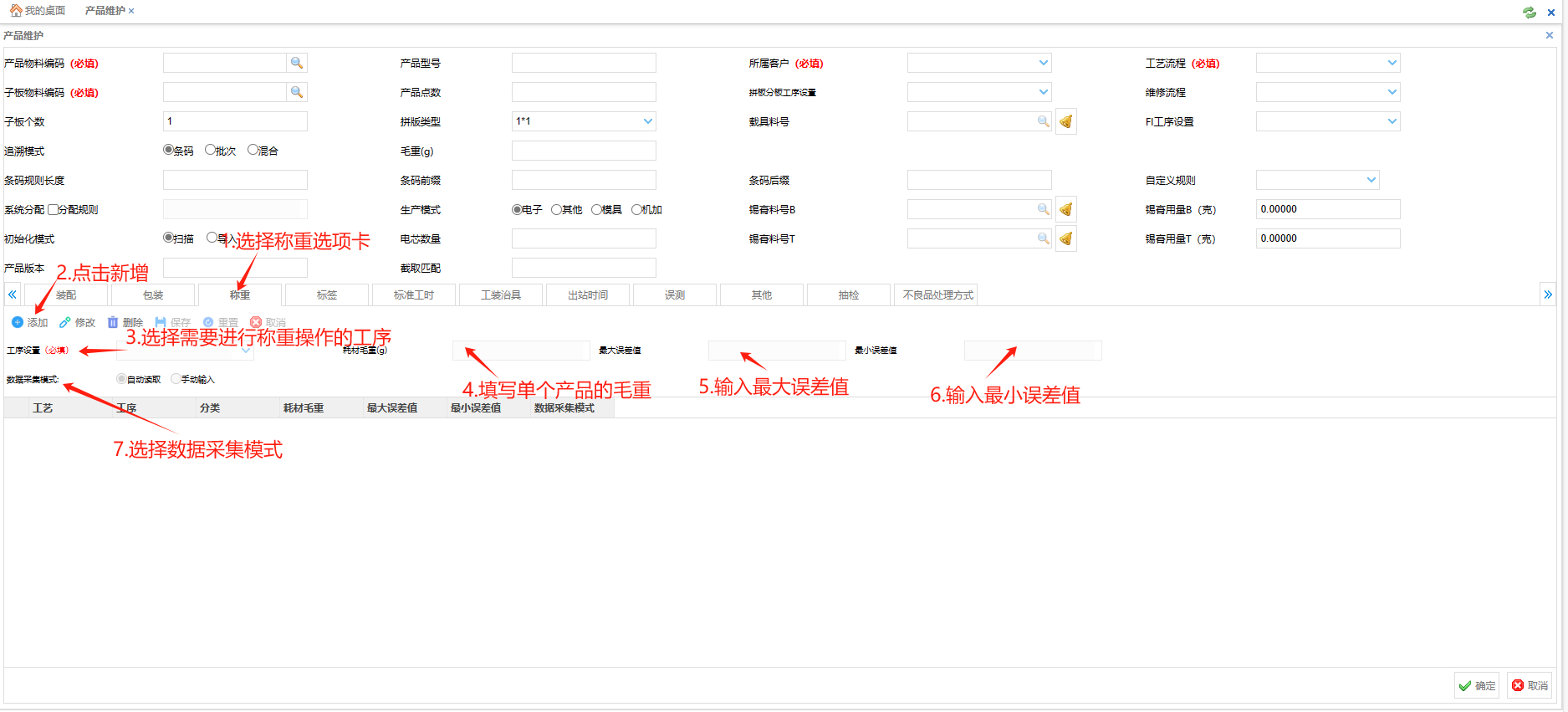Click magnifier icon in 子板物料编码 field

(296, 92)
